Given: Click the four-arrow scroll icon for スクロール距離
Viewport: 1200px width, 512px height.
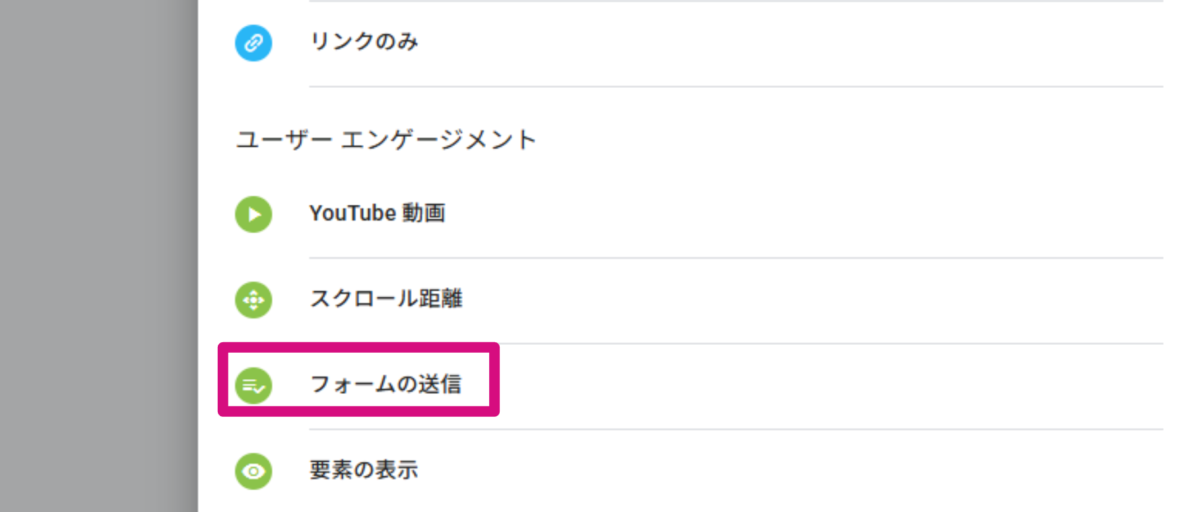Looking at the screenshot, I should 253,299.
